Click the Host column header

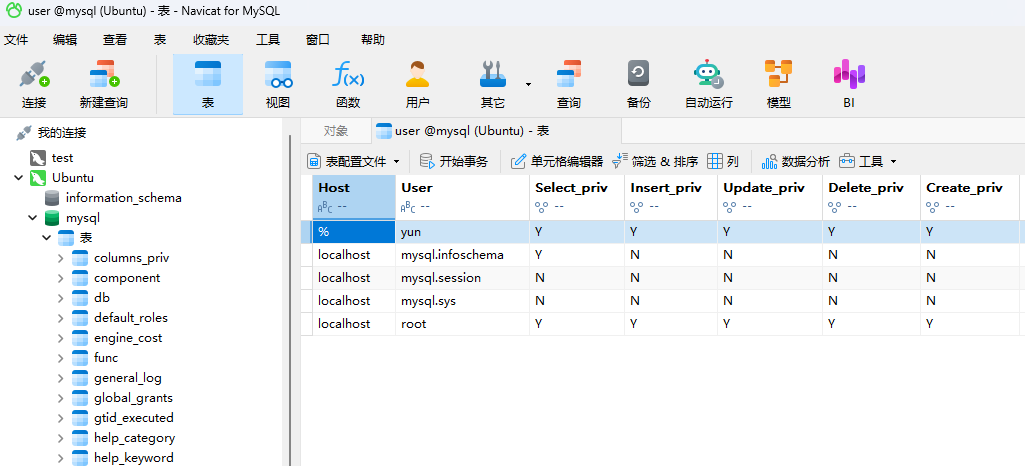click(354, 196)
